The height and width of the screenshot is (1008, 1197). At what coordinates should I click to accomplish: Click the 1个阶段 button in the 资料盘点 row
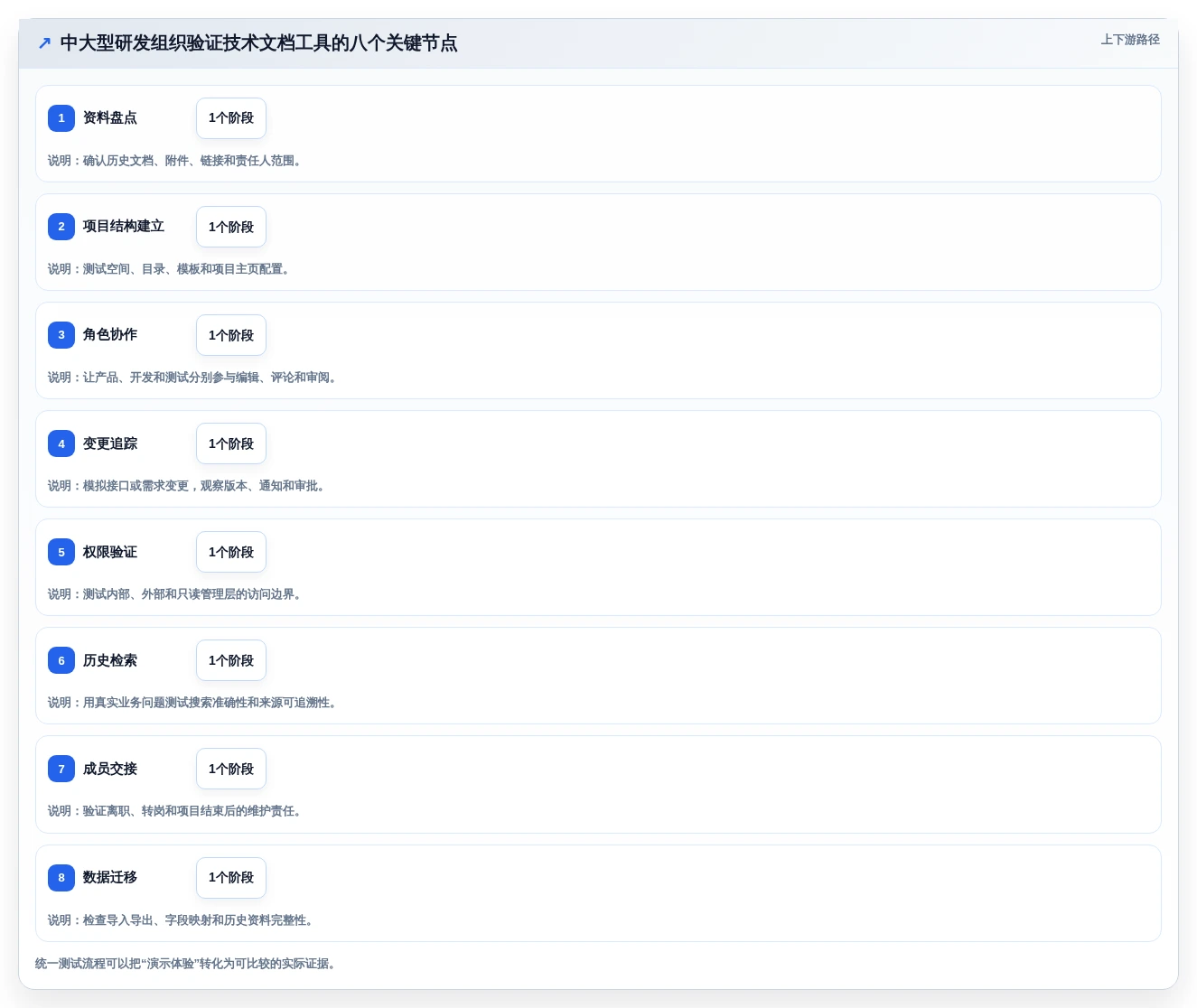231,118
